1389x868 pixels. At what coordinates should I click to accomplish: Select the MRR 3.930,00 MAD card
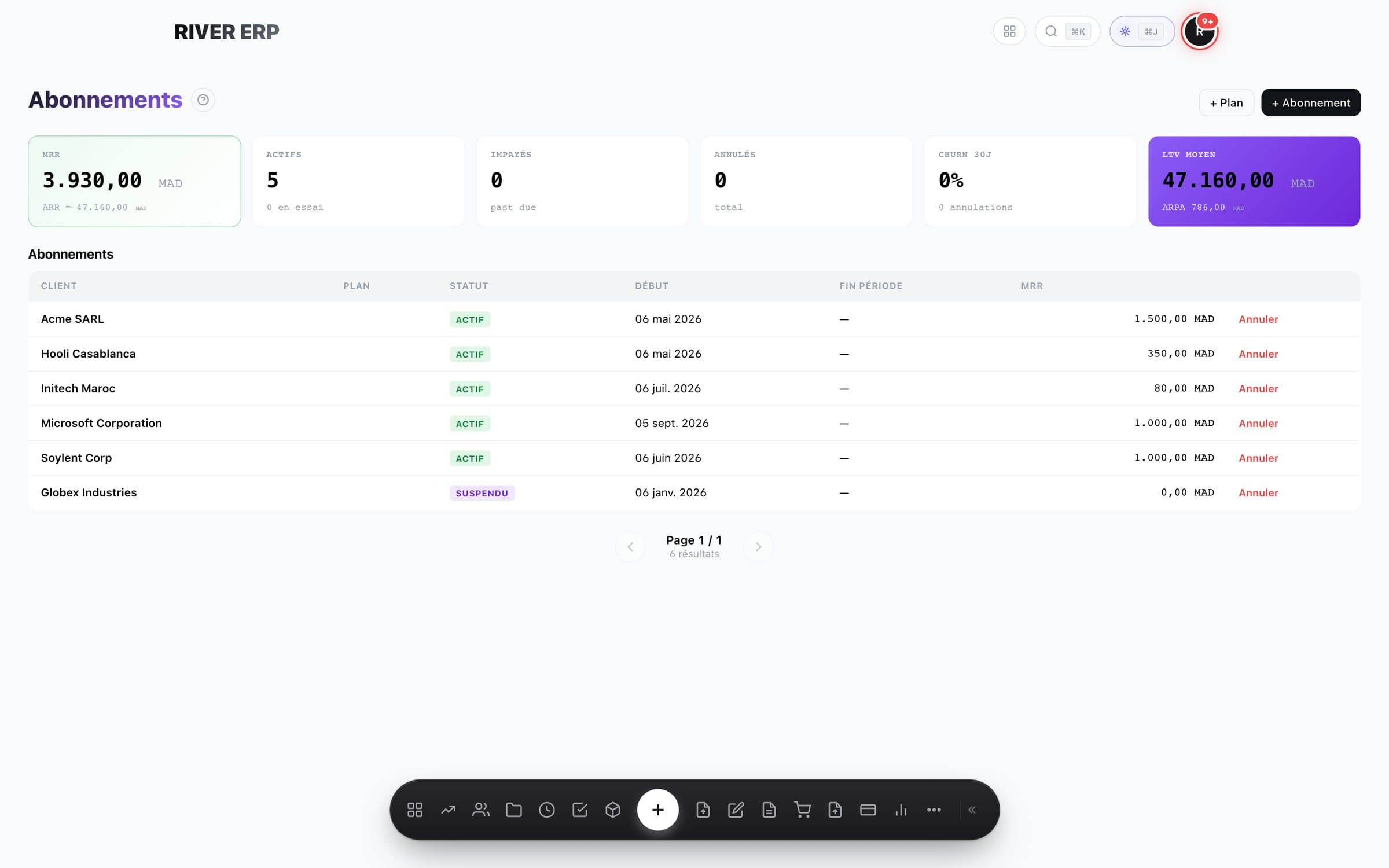tap(134, 181)
